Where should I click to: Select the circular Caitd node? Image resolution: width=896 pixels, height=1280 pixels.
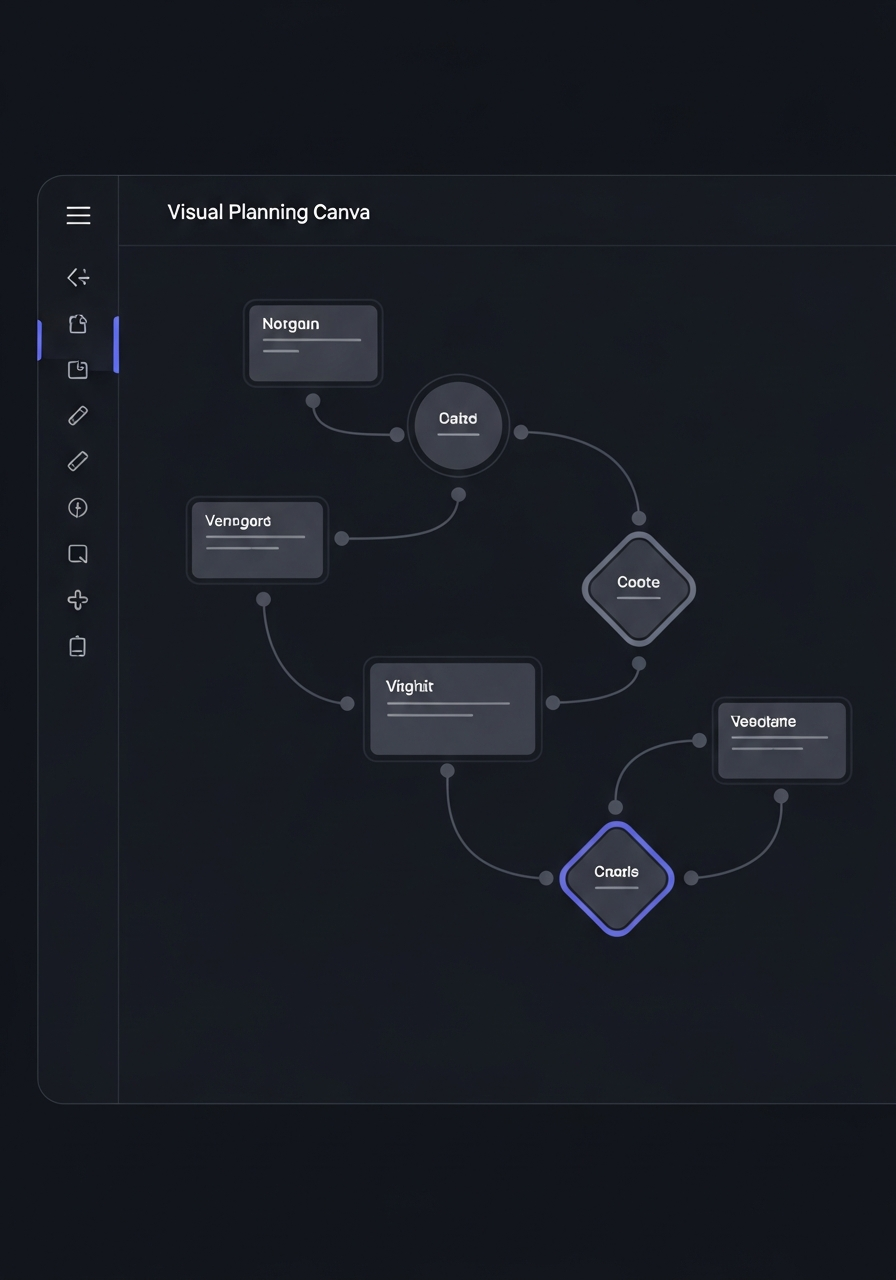tap(458, 425)
